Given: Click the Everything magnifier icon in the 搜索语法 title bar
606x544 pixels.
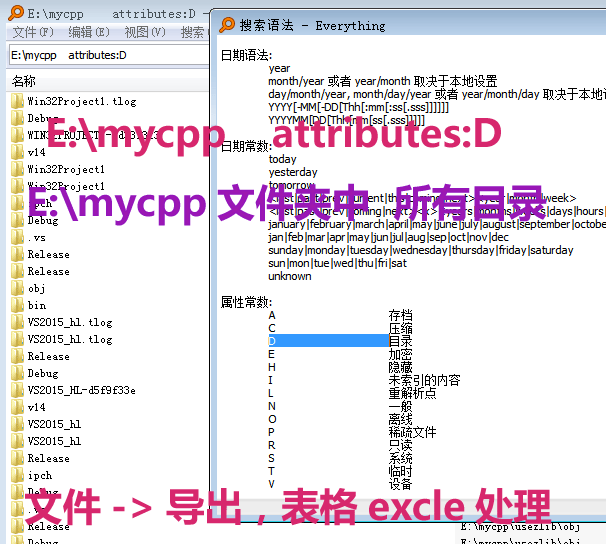Looking at the screenshot, I should tap(227, 25).
